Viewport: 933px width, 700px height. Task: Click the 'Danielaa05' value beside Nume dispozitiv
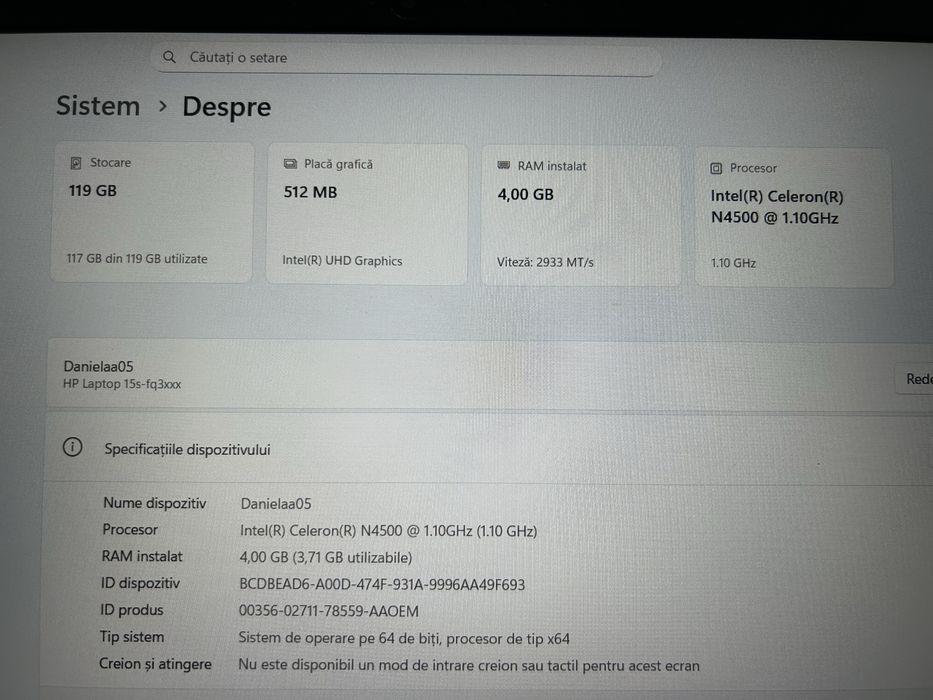tap(275, 504)
